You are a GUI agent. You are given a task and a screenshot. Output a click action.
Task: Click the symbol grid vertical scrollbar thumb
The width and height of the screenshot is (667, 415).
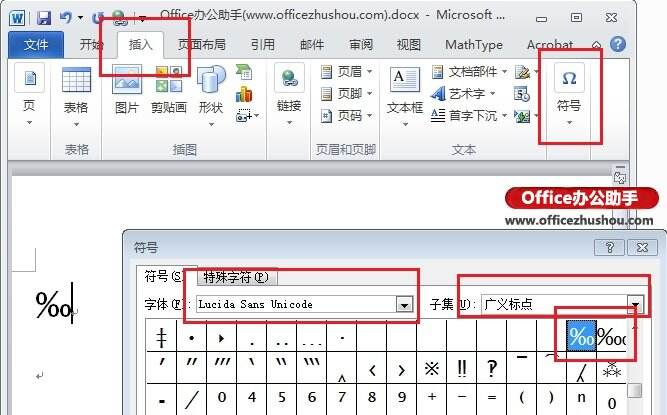point(634,390)
